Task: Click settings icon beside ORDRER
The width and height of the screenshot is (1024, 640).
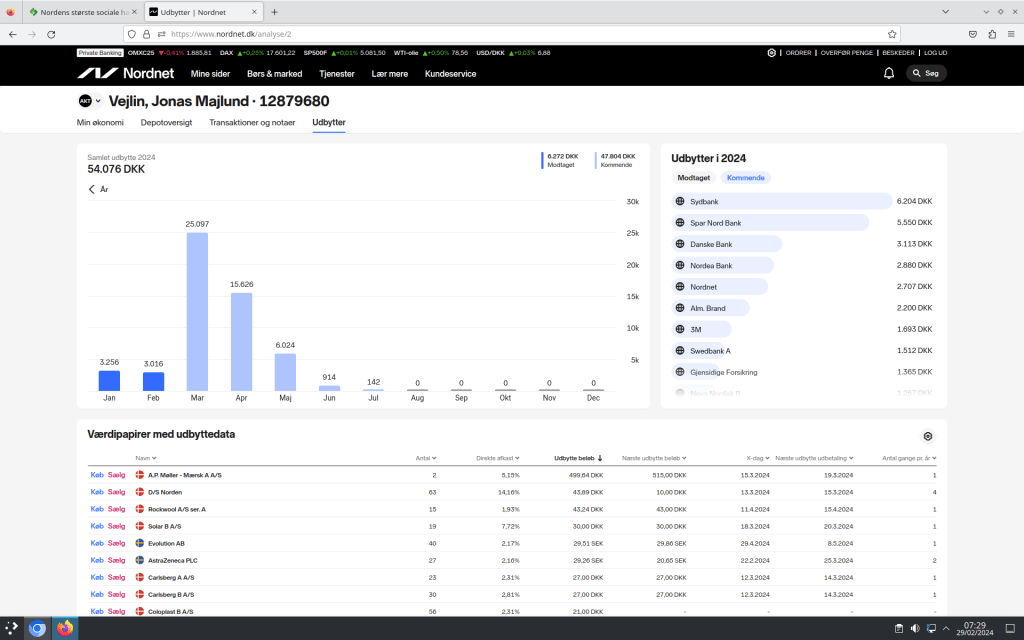Action: point(771,52)
